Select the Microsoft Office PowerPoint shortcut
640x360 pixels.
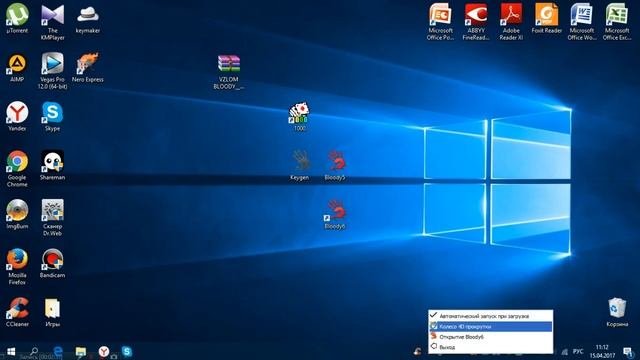tap(440, 21)
